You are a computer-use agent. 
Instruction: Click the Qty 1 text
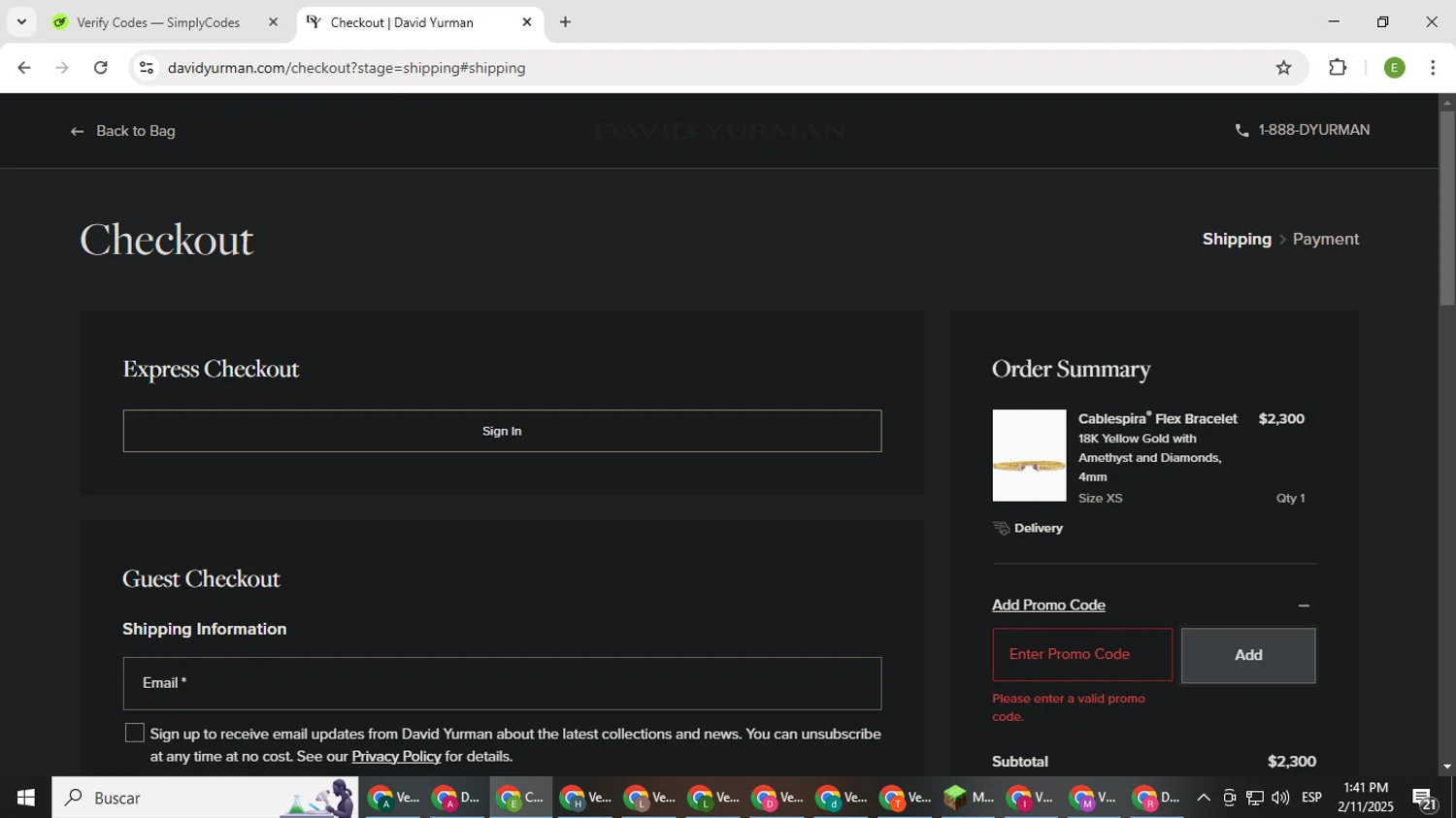(x=1290, y=498)
